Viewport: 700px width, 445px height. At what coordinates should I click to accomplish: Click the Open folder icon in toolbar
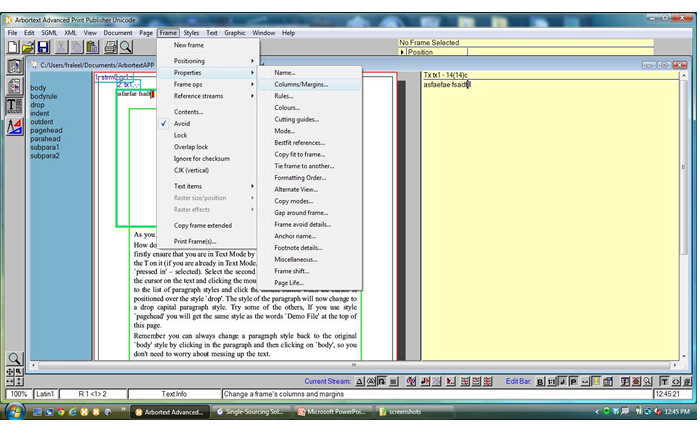pos(28,47)
